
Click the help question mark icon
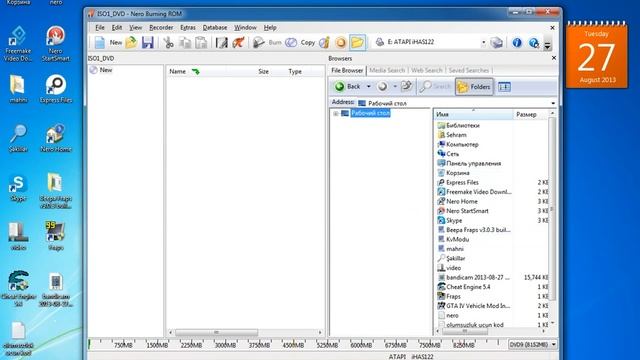point(533,42)
